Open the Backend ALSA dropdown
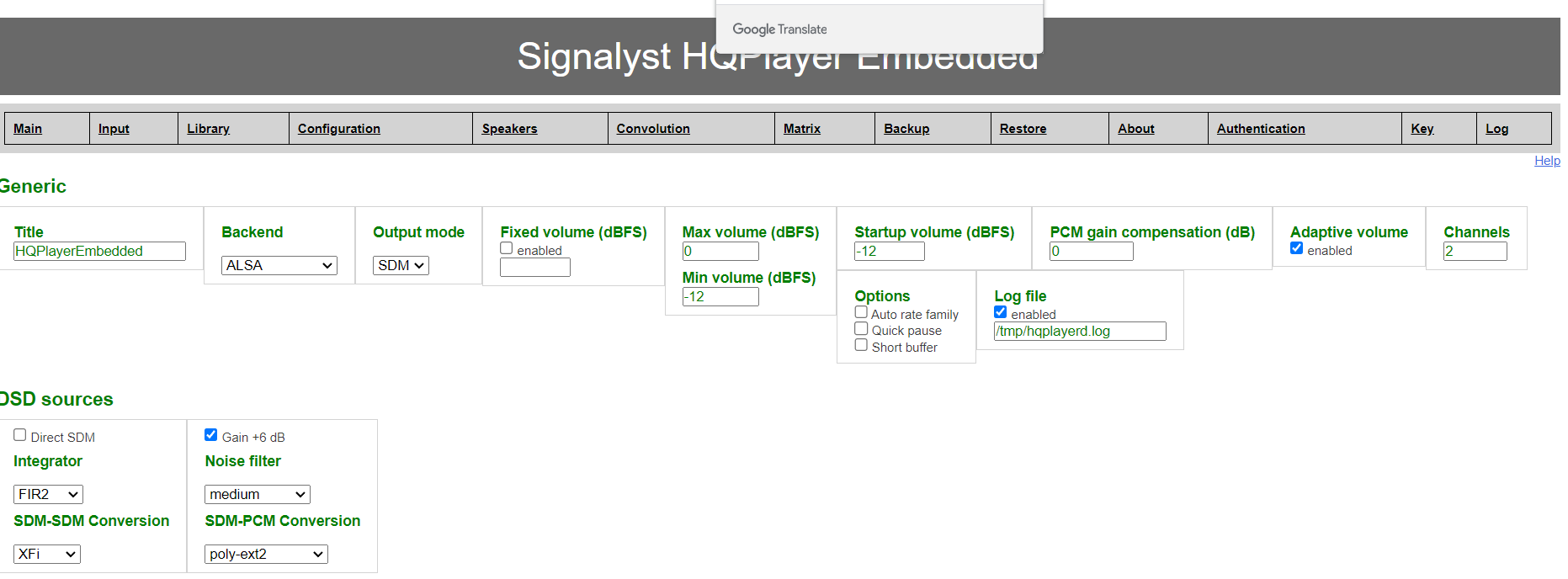The height and width of the screenshot is (579, 1568). [279, 265]
